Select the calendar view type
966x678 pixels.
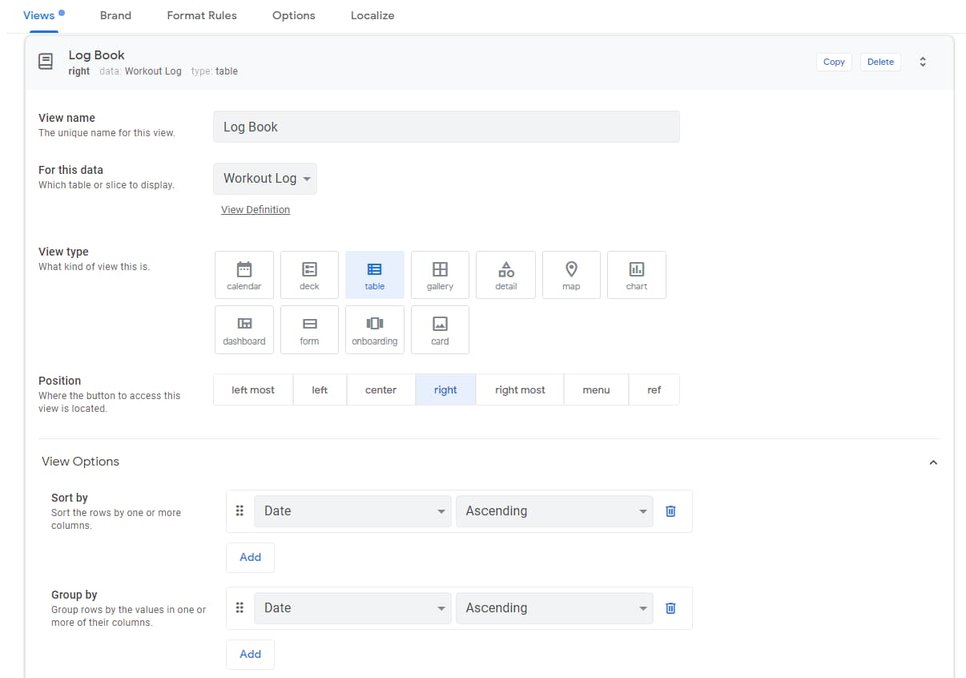pos(244,274)
